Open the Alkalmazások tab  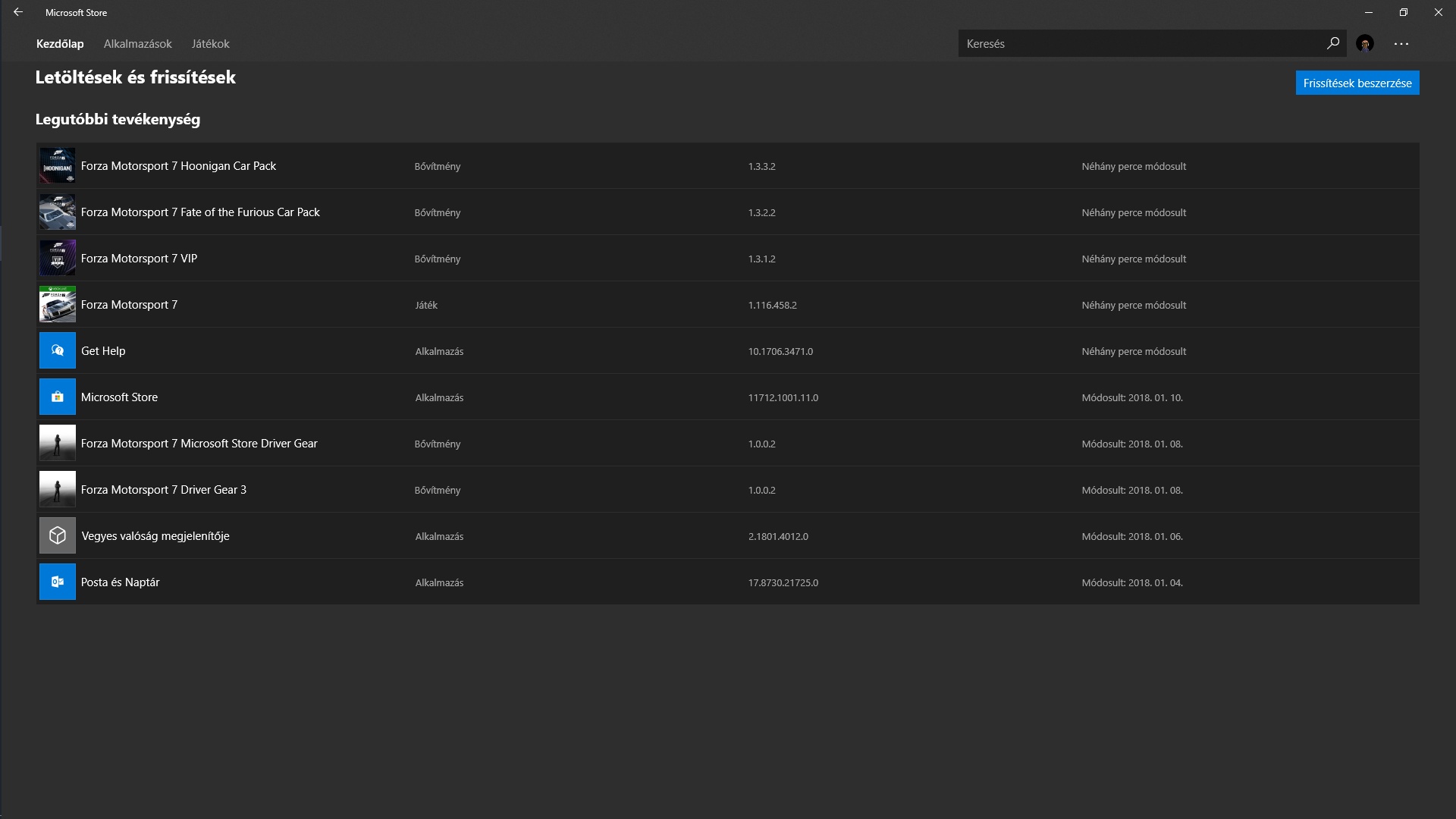pyautogui.click(x=138, y=44)
